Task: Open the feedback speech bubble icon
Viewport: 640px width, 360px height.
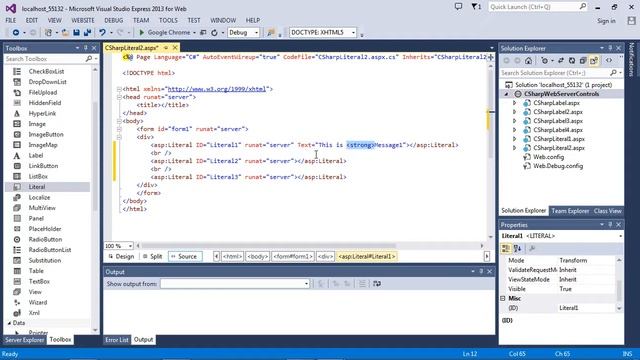Action: pyautogui.click(x=458, y=7)
